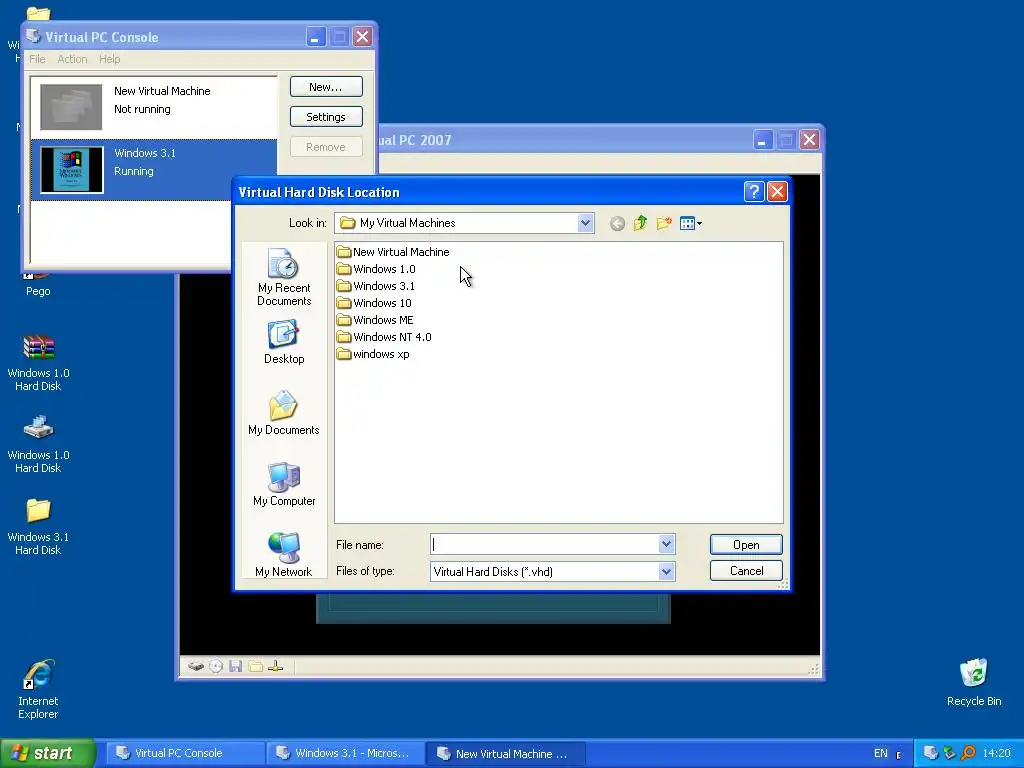Expand the File name dropdown arrow

tap(666, 544)
